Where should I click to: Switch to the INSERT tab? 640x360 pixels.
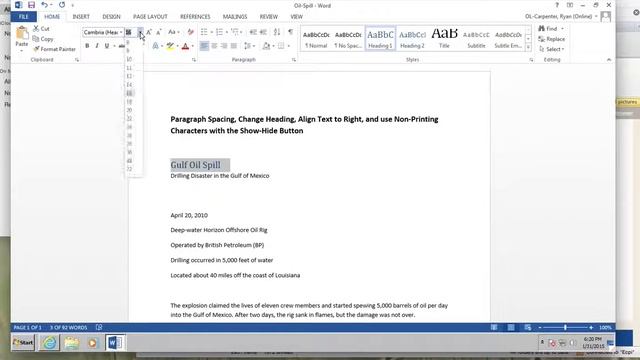[81, 17]
